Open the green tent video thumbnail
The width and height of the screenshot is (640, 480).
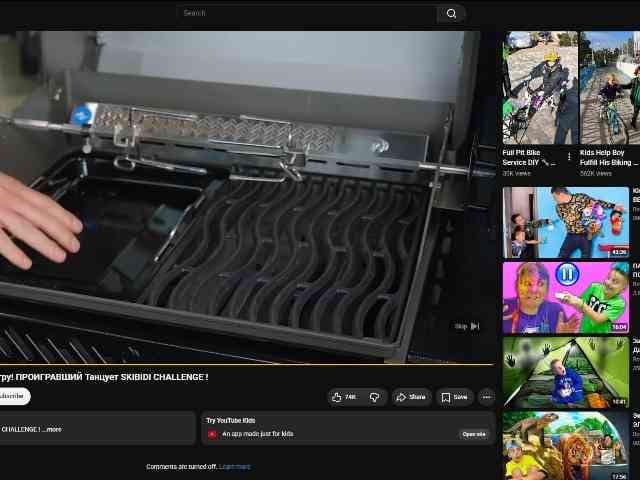click(566, 373)
